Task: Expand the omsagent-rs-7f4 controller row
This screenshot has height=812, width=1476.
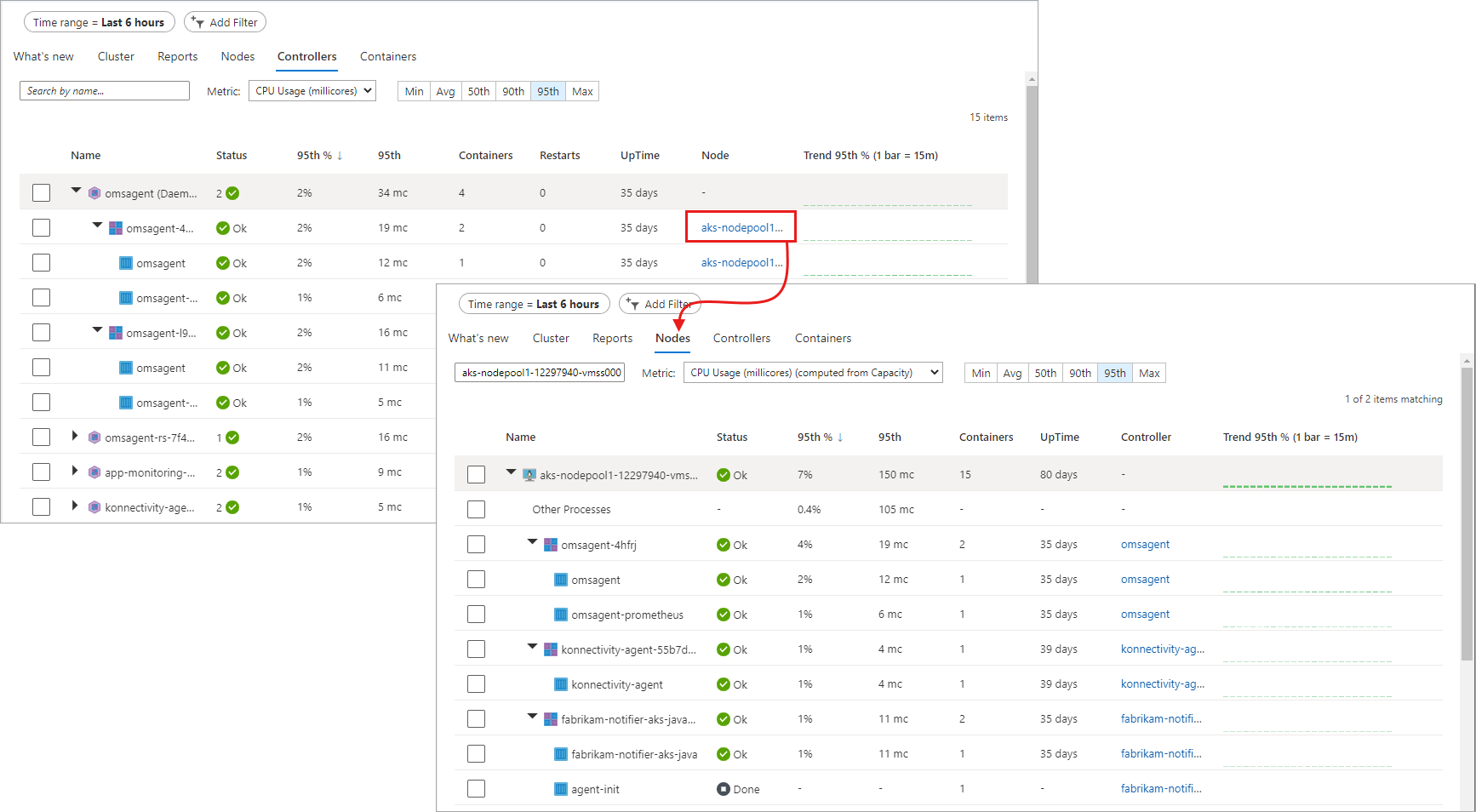Action: (75, 437)
